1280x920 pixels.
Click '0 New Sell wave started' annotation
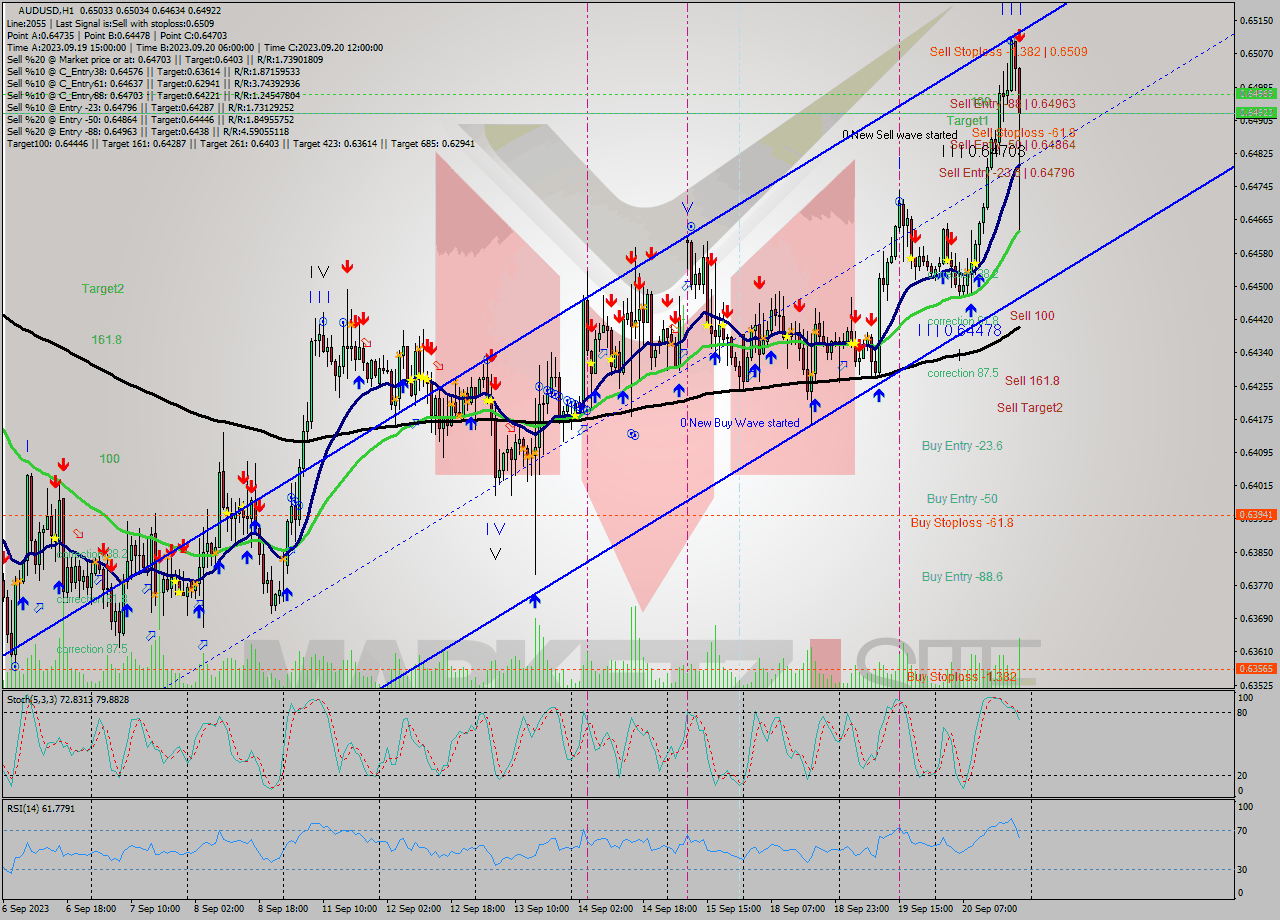899,135
